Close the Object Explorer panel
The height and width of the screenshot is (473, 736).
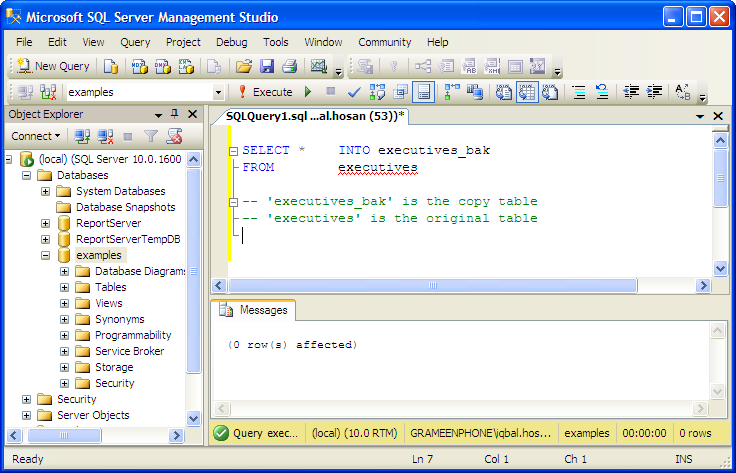[x=192, y=114]
